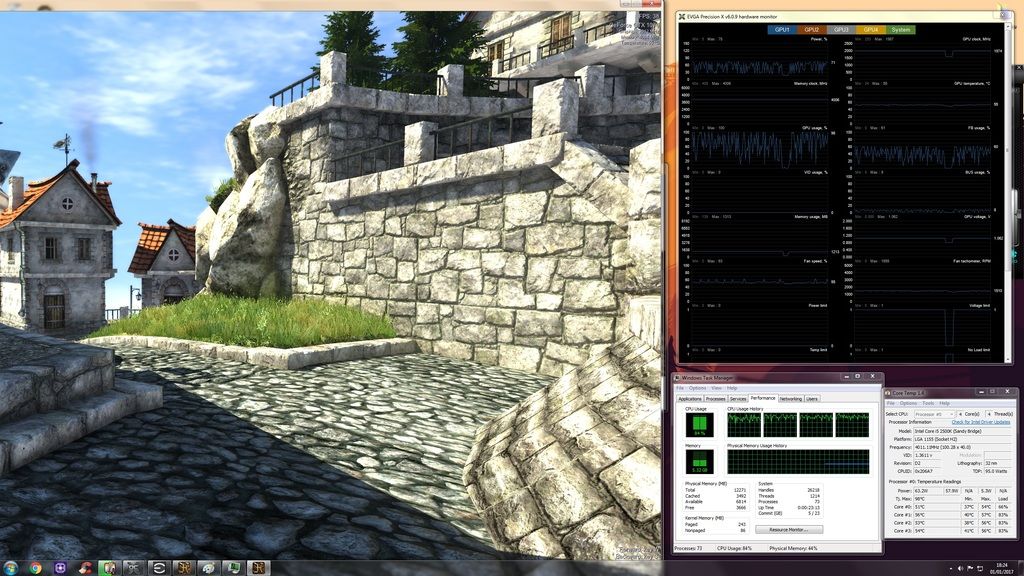Click the Intel Core i5 2500K model field
Image resolution: width=1024 pixels, height=576 pixels.
click(x=962, y=431)
